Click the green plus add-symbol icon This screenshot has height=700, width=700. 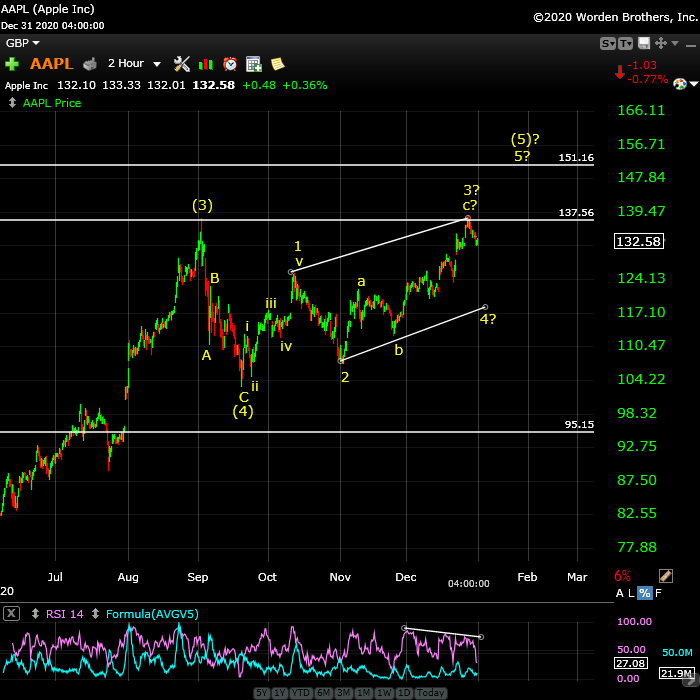[x=12, y=64]
